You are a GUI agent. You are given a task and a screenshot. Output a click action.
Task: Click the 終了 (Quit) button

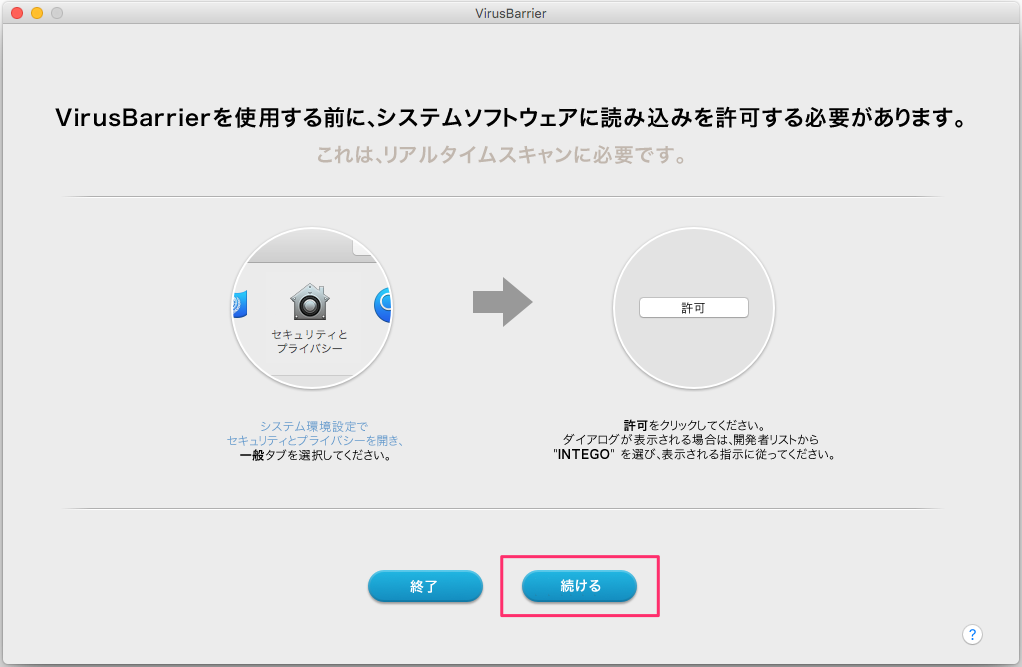pyautogui.click(x=425, y=585)
